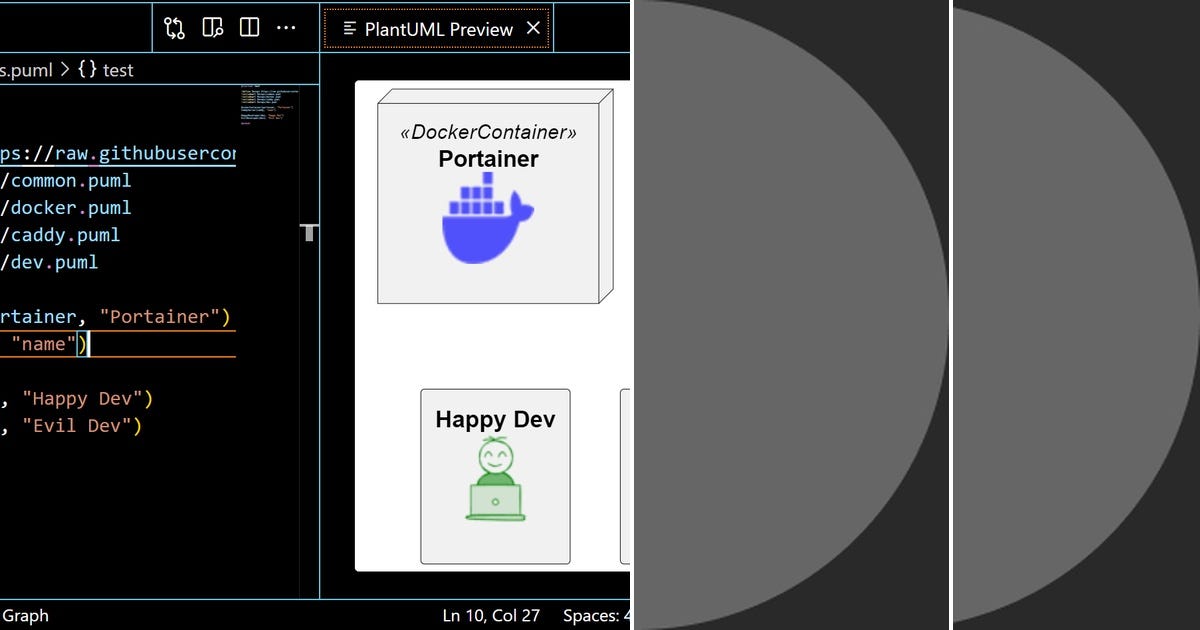Click the Docker whale icon in diagram
The image size is (1200, 630).
[488, 219]
